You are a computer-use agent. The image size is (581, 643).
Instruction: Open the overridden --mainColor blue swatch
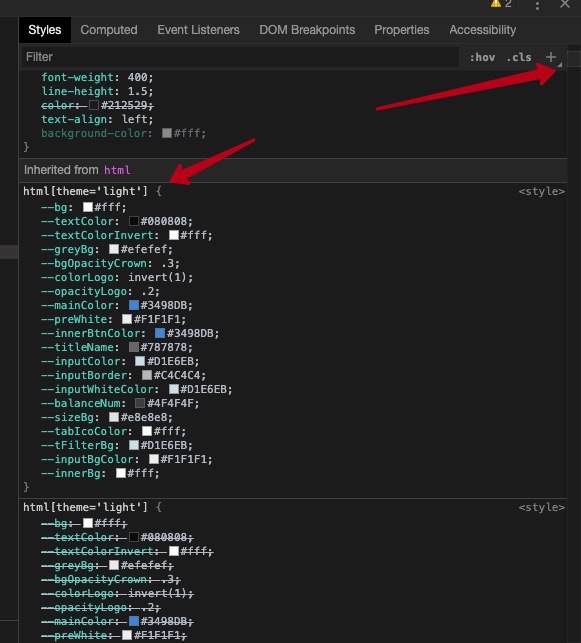tap(134, 621)
